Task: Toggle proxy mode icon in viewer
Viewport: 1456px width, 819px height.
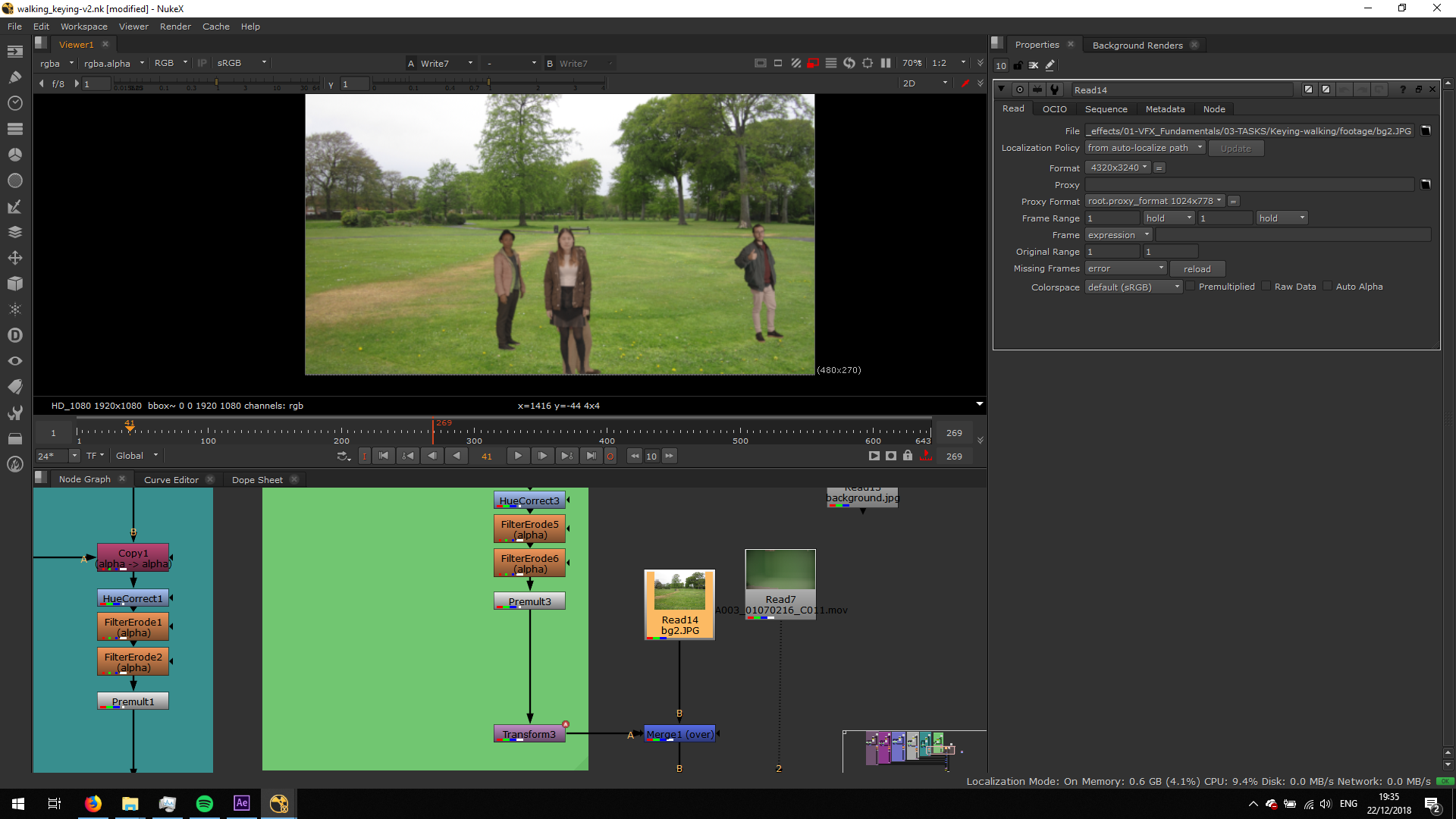Action: 813,63
